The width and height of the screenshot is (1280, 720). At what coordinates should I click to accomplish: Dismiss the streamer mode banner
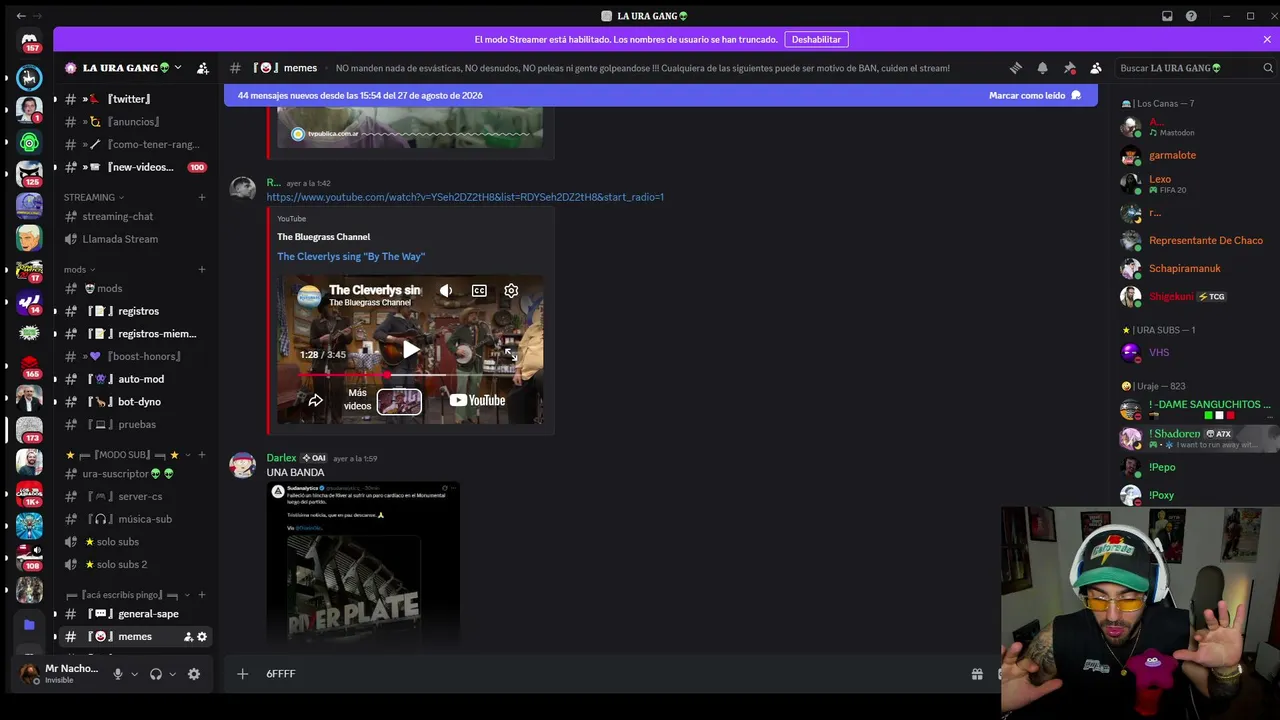[1267, 39]
